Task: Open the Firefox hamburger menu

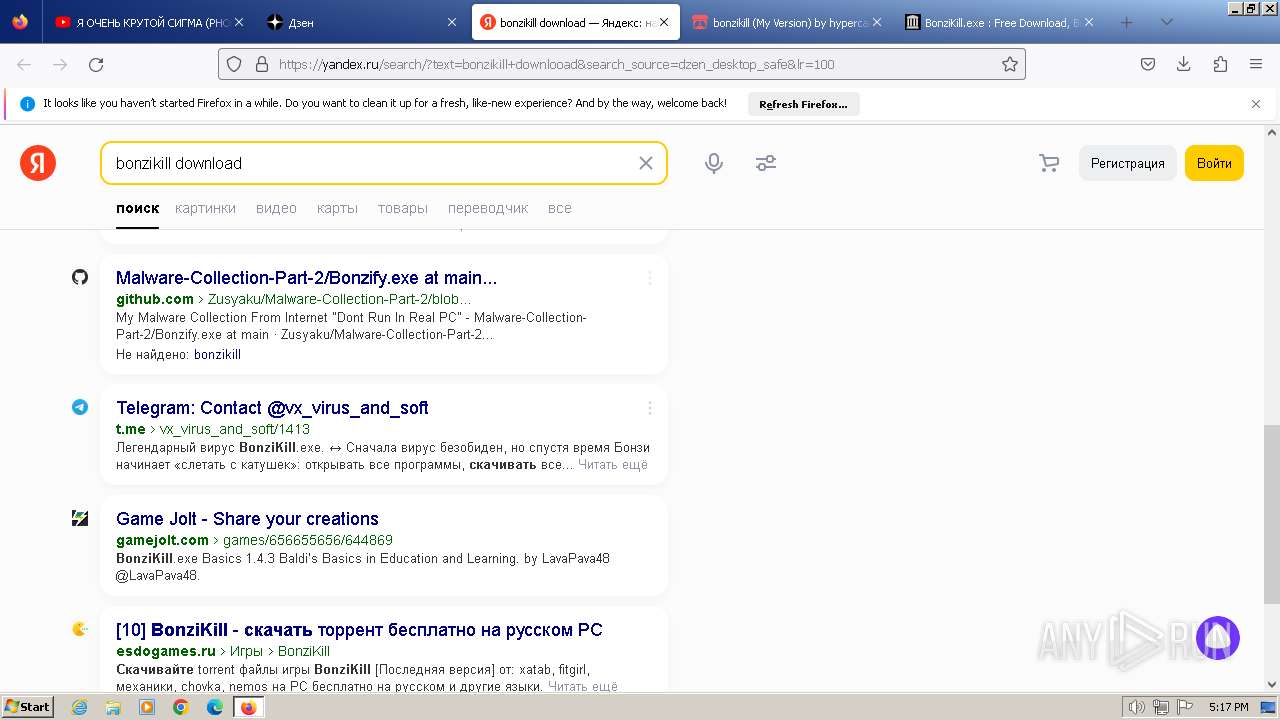Action: (x=1256, y=64)
